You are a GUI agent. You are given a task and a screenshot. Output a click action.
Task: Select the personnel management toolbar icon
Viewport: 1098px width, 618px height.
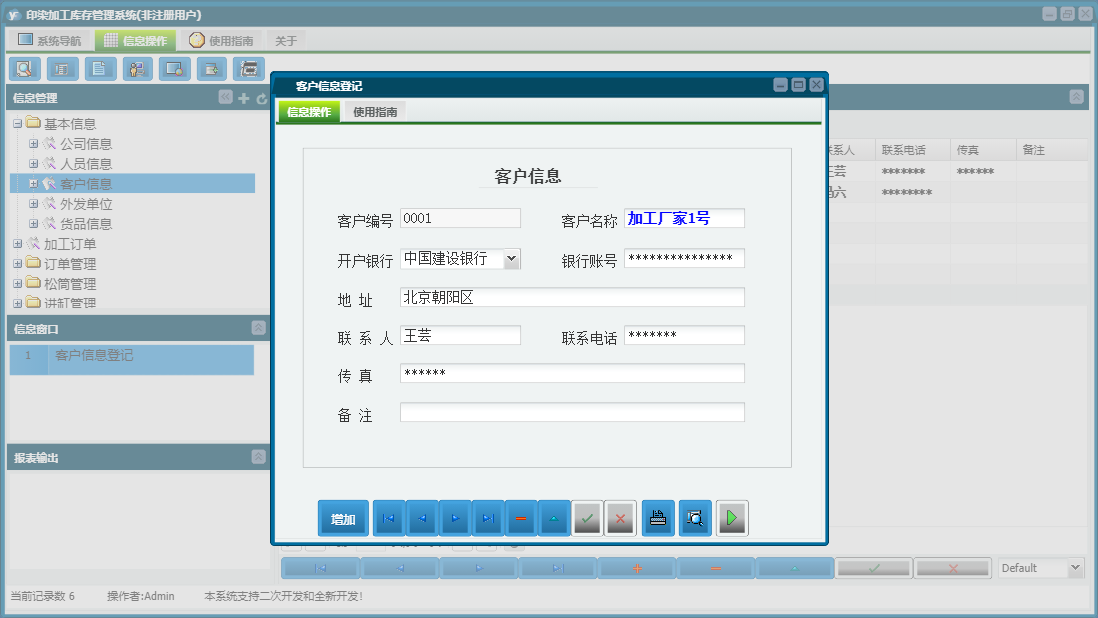137,69
